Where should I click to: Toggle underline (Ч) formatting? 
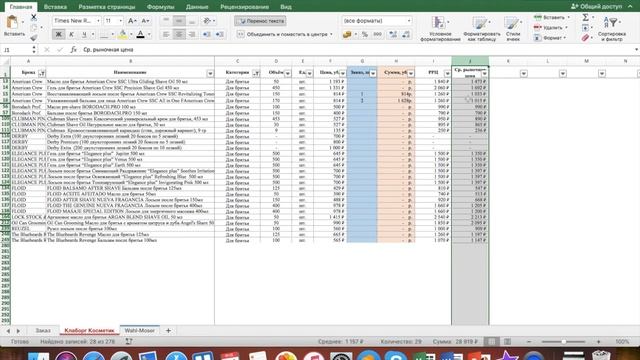(84, 35)
